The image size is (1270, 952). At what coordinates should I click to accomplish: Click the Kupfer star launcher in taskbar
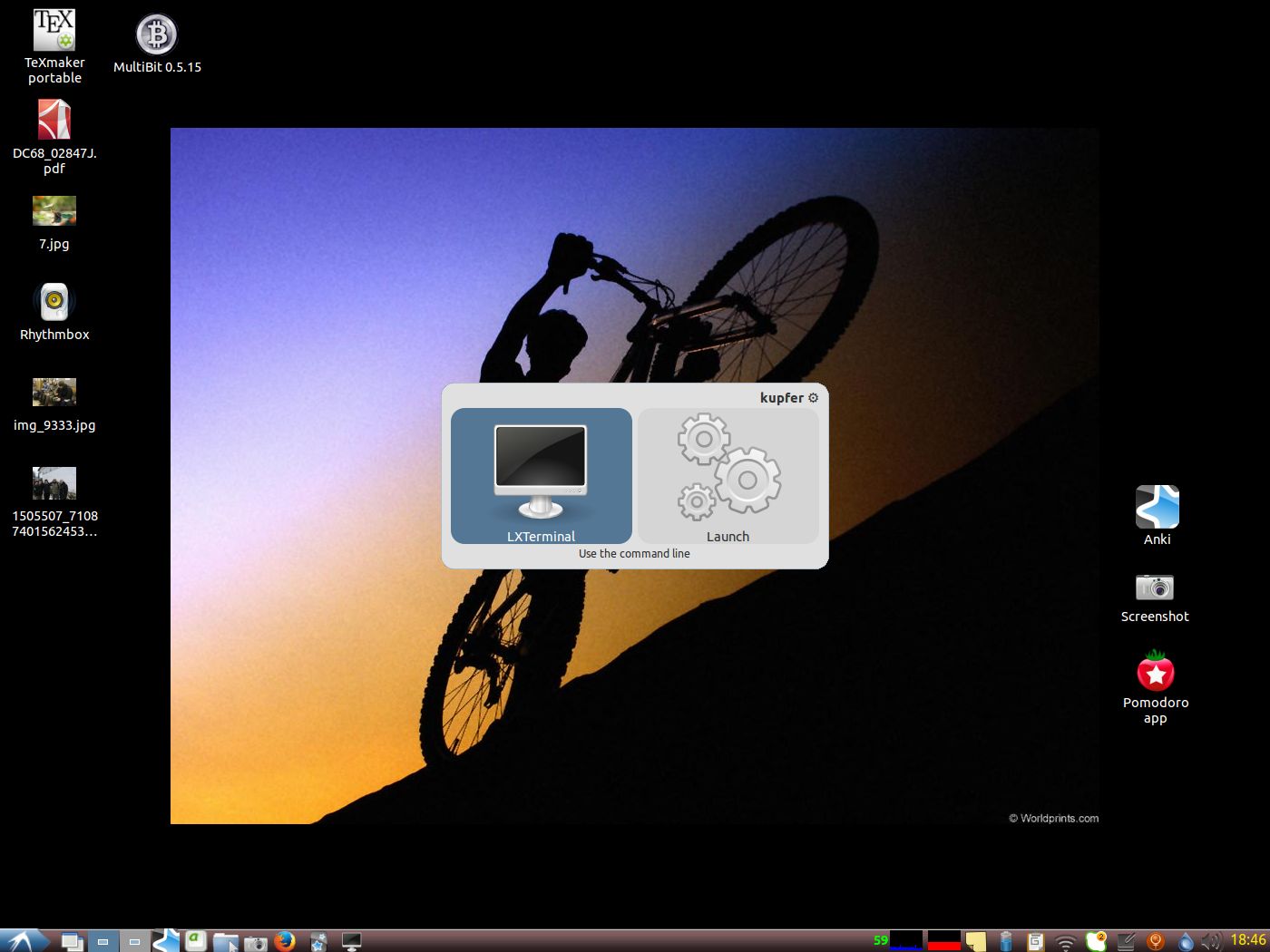[317, 942]
